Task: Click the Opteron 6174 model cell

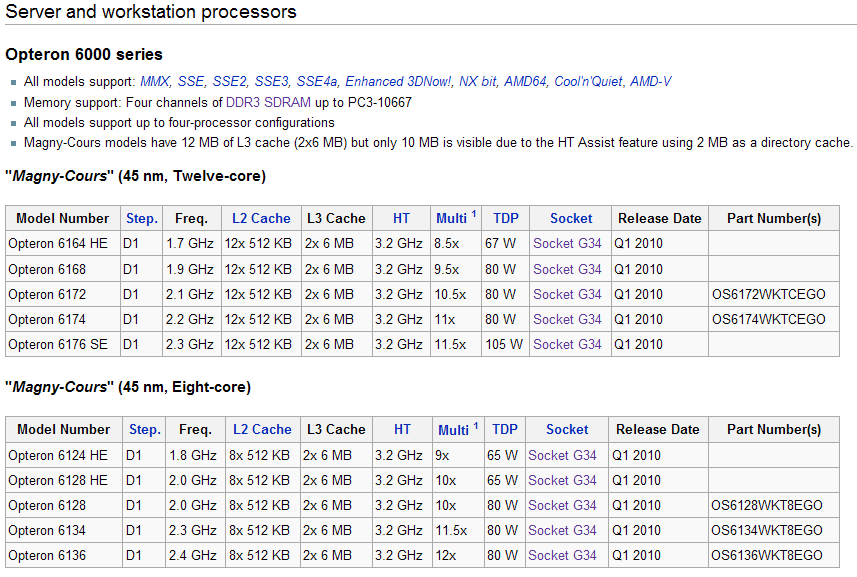Action: (x=63, y=319)
